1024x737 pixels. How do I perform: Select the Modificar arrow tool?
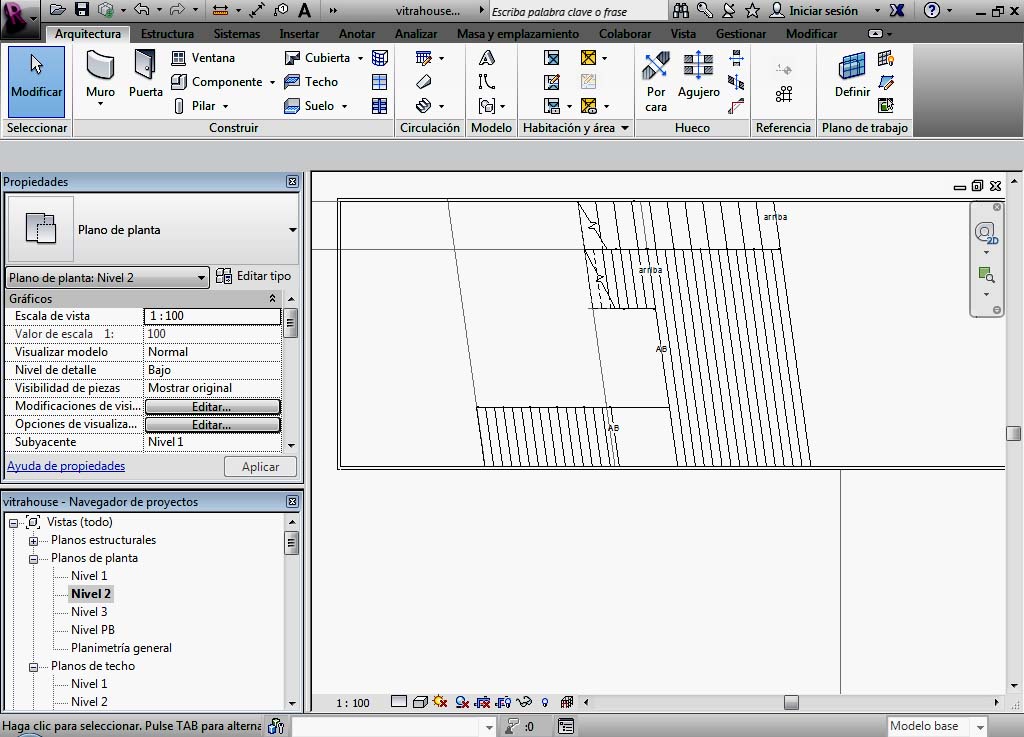pyautogui.click(x=36, y=78)
